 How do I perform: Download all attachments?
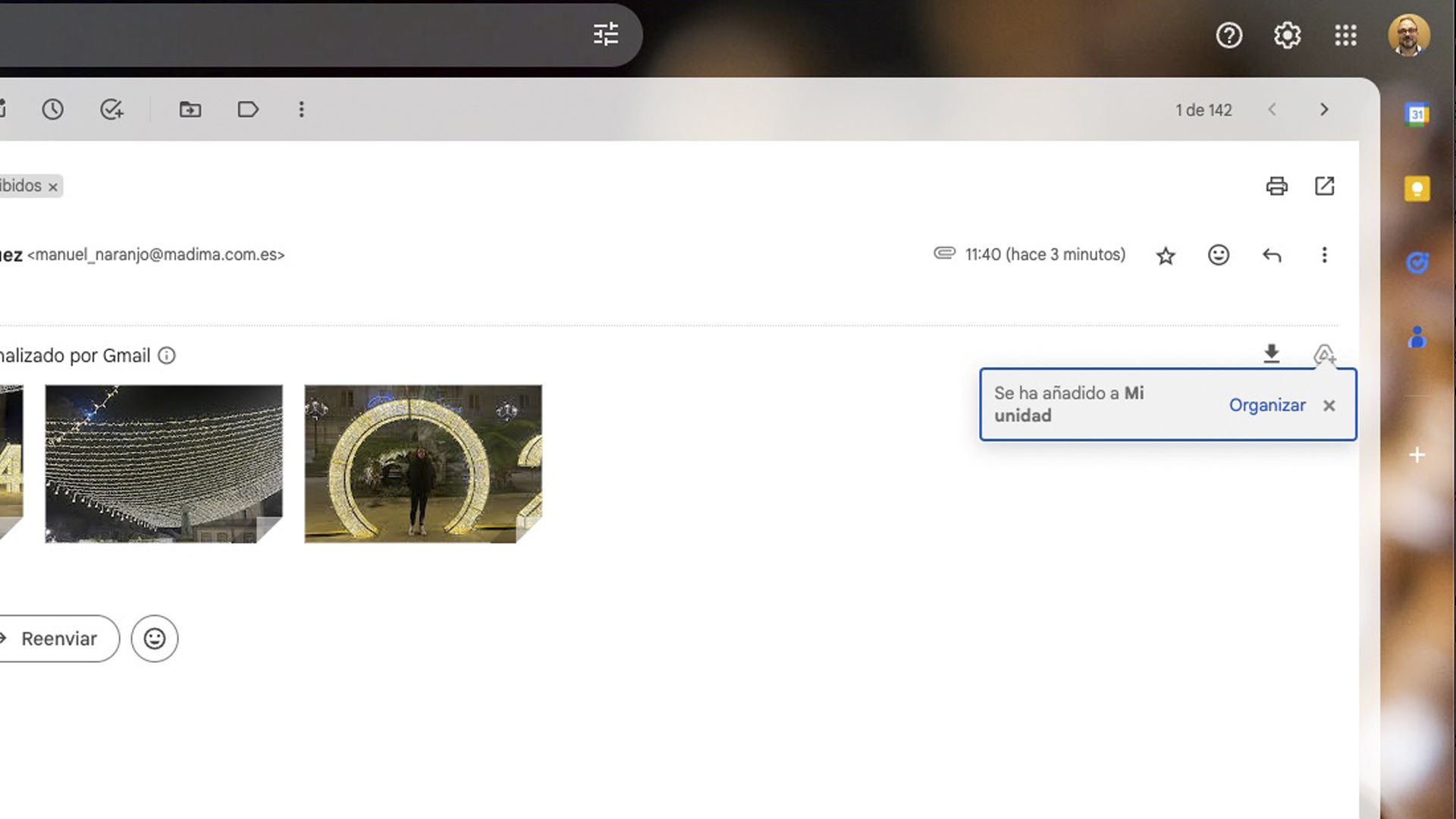[x=1271, y=353]
